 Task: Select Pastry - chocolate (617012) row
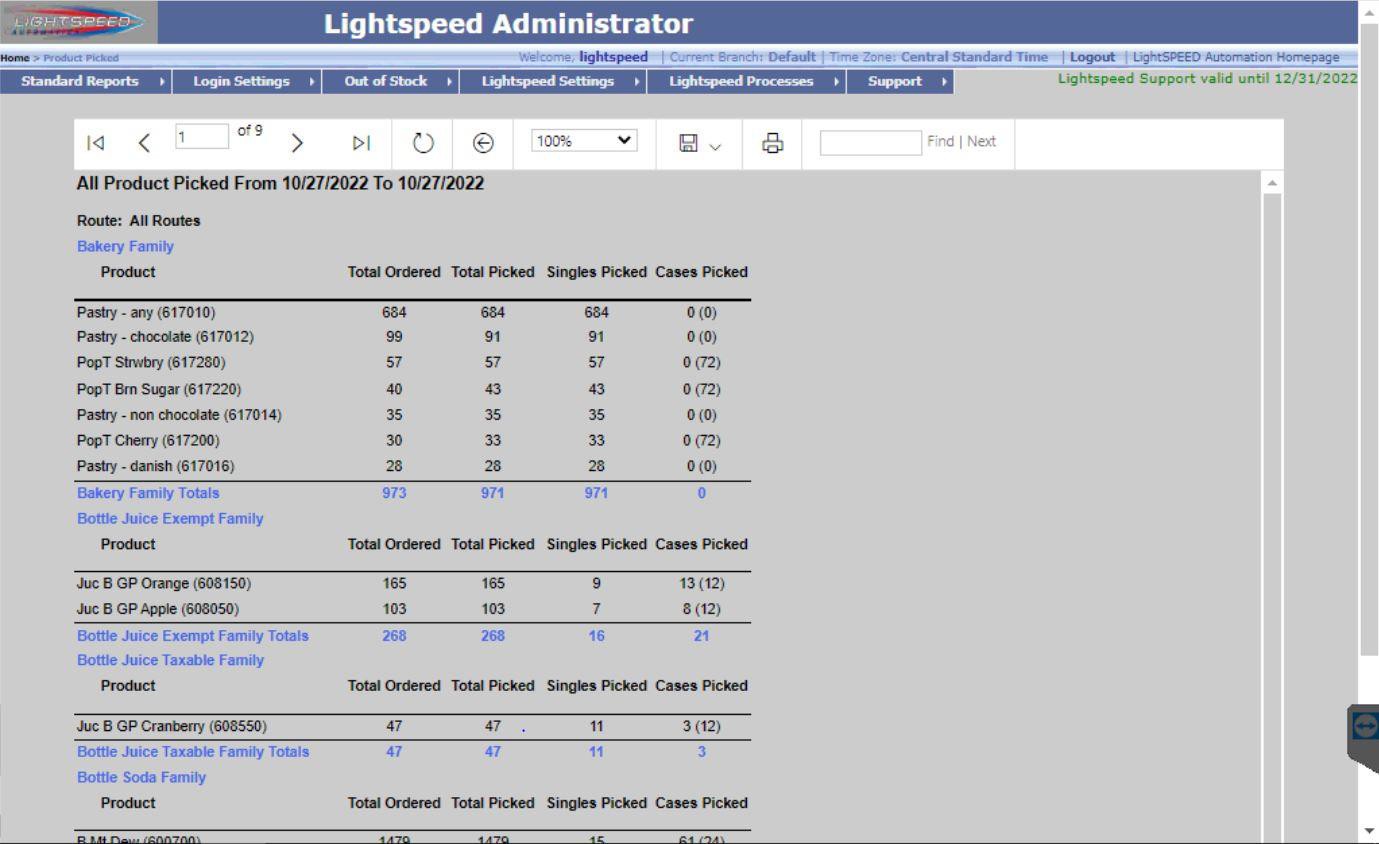pyautogui.click(x=413, y=337)
